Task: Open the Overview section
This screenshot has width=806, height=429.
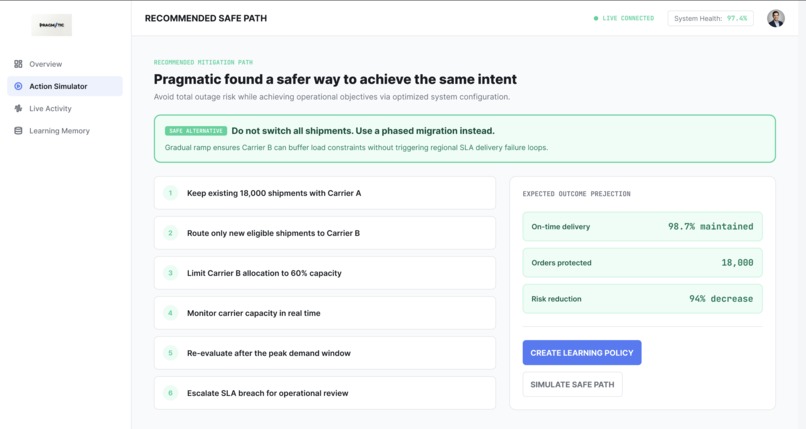Action: tap(65, 64)
